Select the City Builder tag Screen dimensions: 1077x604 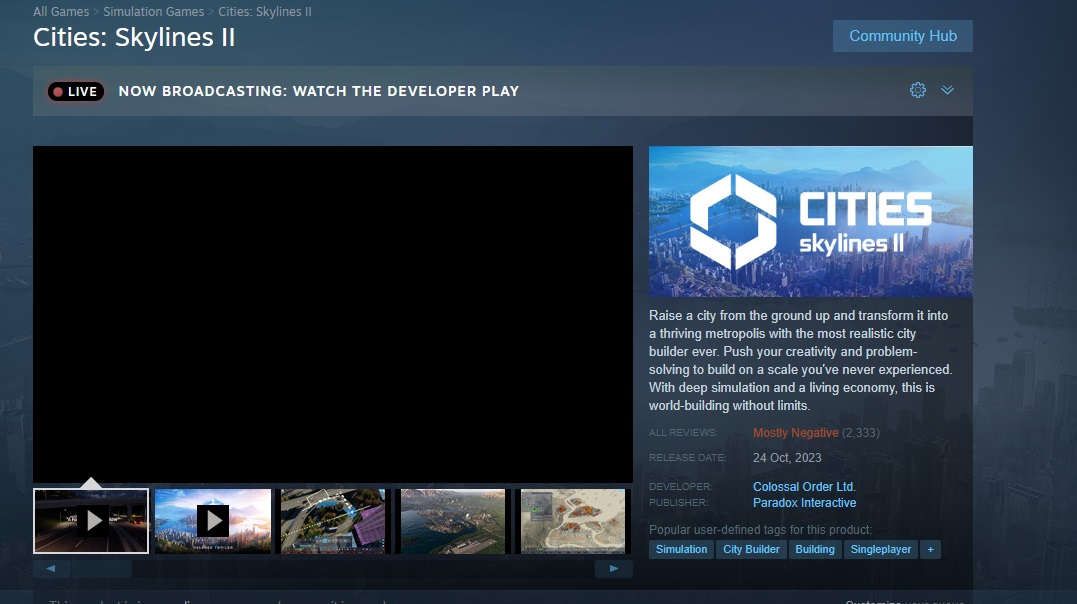tap(751, 550)
